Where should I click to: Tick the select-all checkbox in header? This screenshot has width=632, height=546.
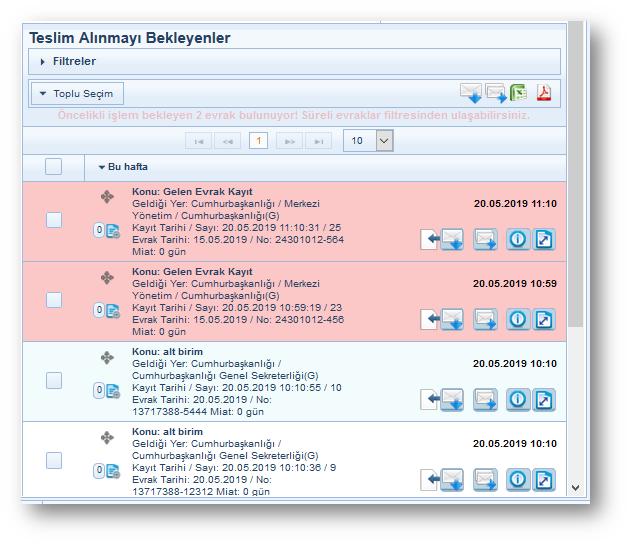point(54,167)
